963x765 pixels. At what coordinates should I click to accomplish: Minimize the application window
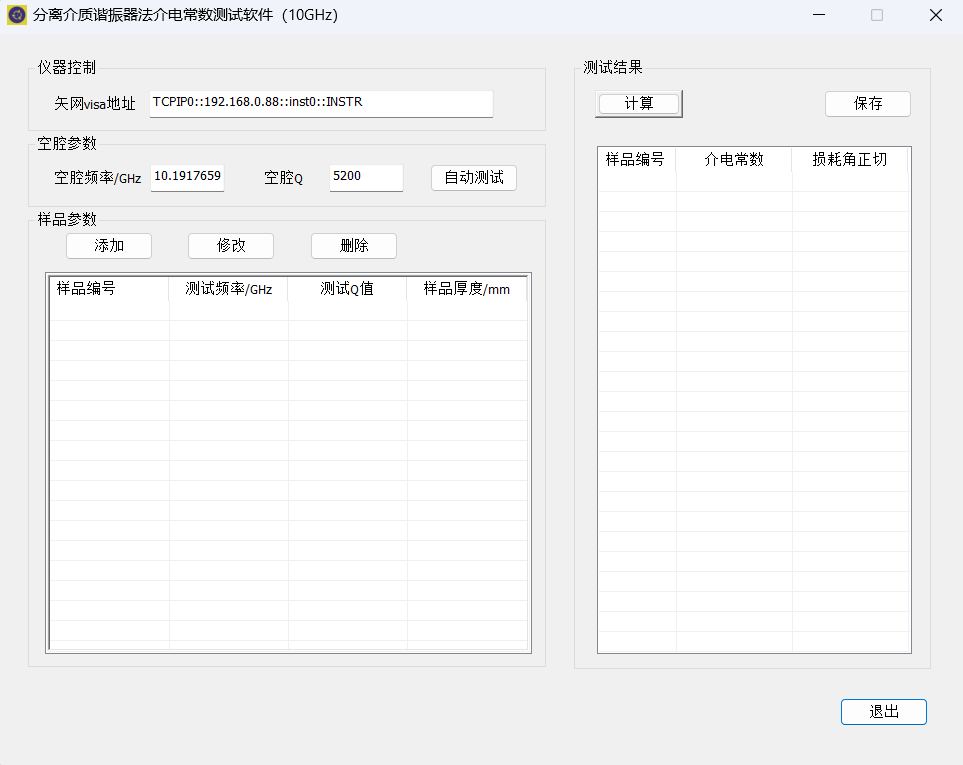click(819, 15)
